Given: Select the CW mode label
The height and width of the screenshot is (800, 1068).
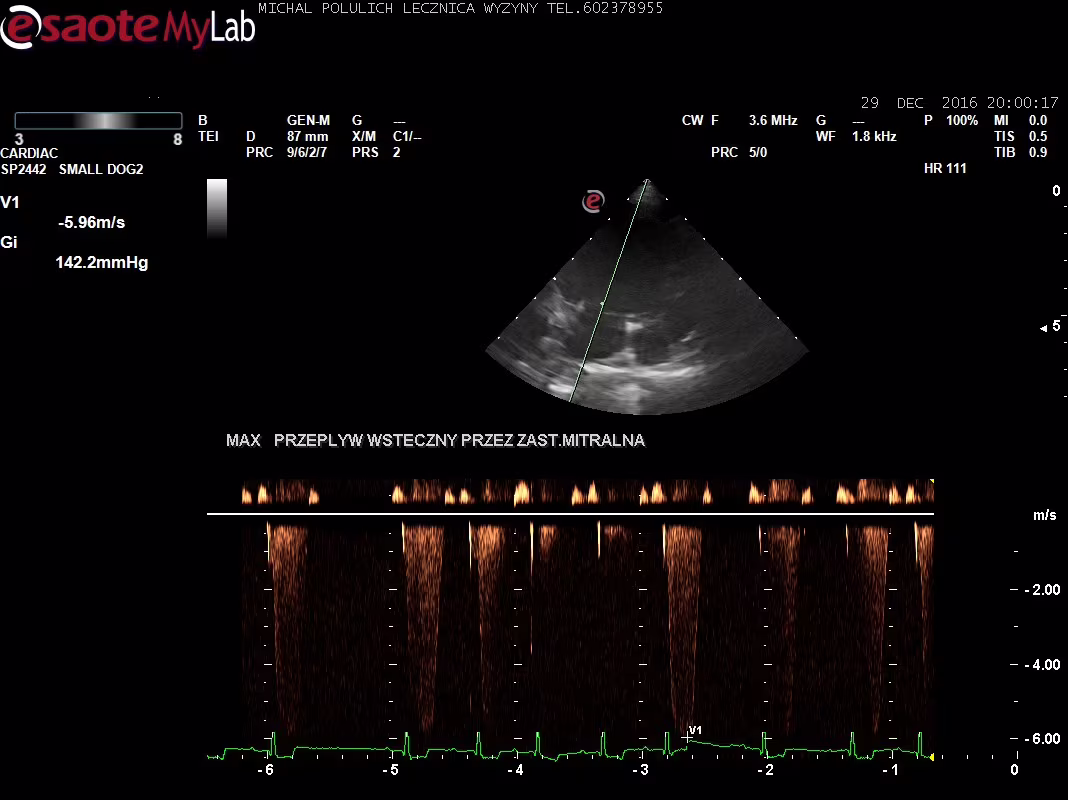Looking at the screenshot, I should 692,120.
